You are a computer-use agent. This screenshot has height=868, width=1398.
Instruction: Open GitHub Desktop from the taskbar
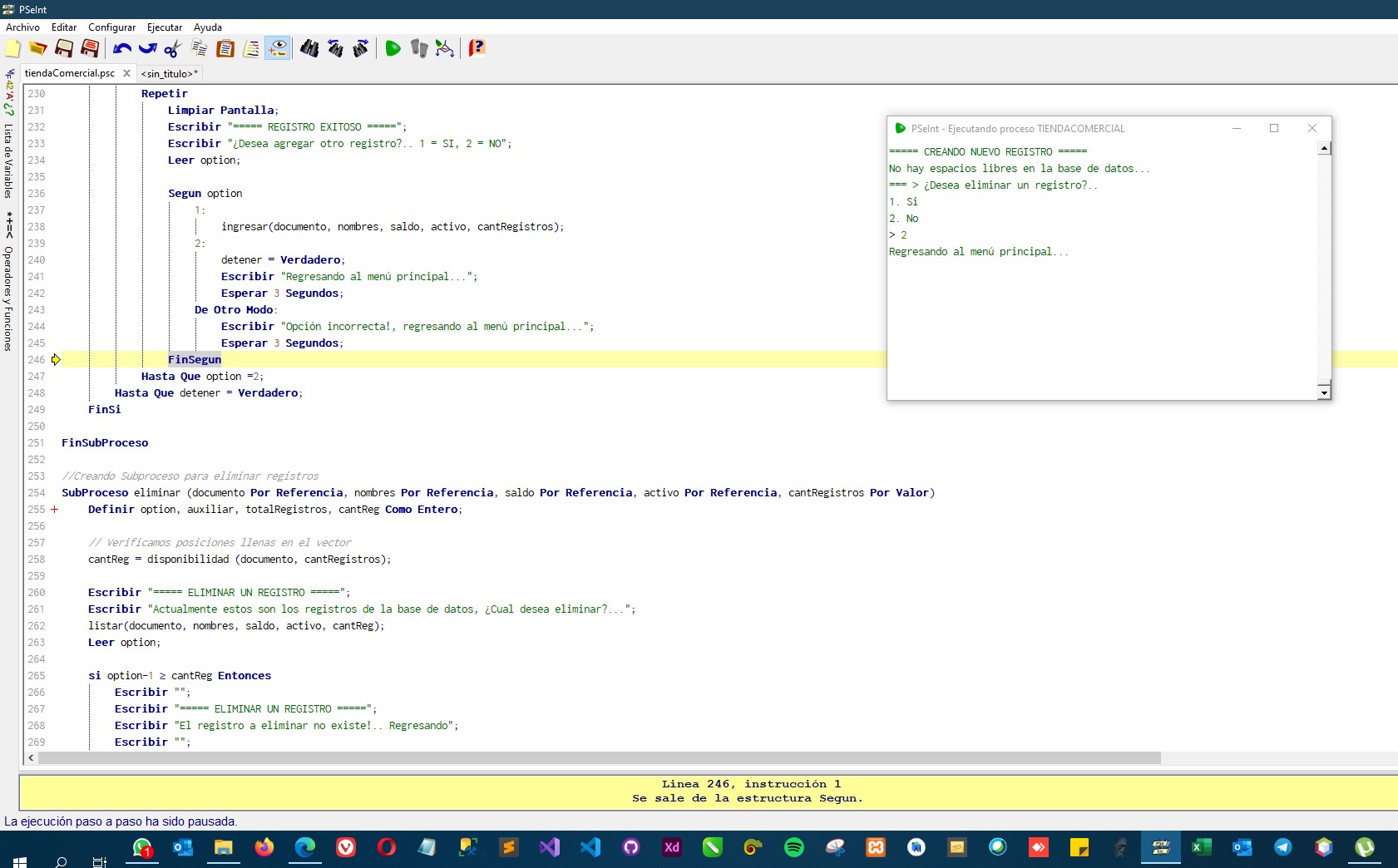631,847
